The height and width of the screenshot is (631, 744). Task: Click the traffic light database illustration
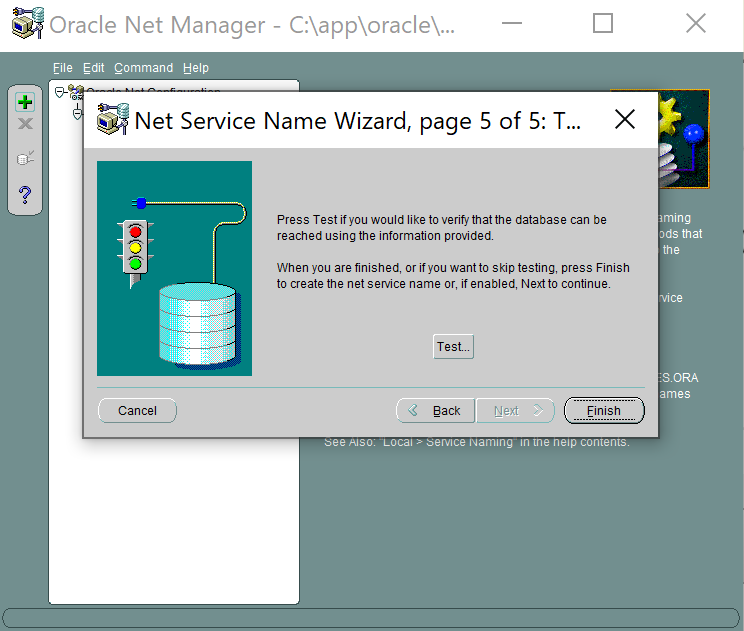pyautogui.click(x=174, y=268)
